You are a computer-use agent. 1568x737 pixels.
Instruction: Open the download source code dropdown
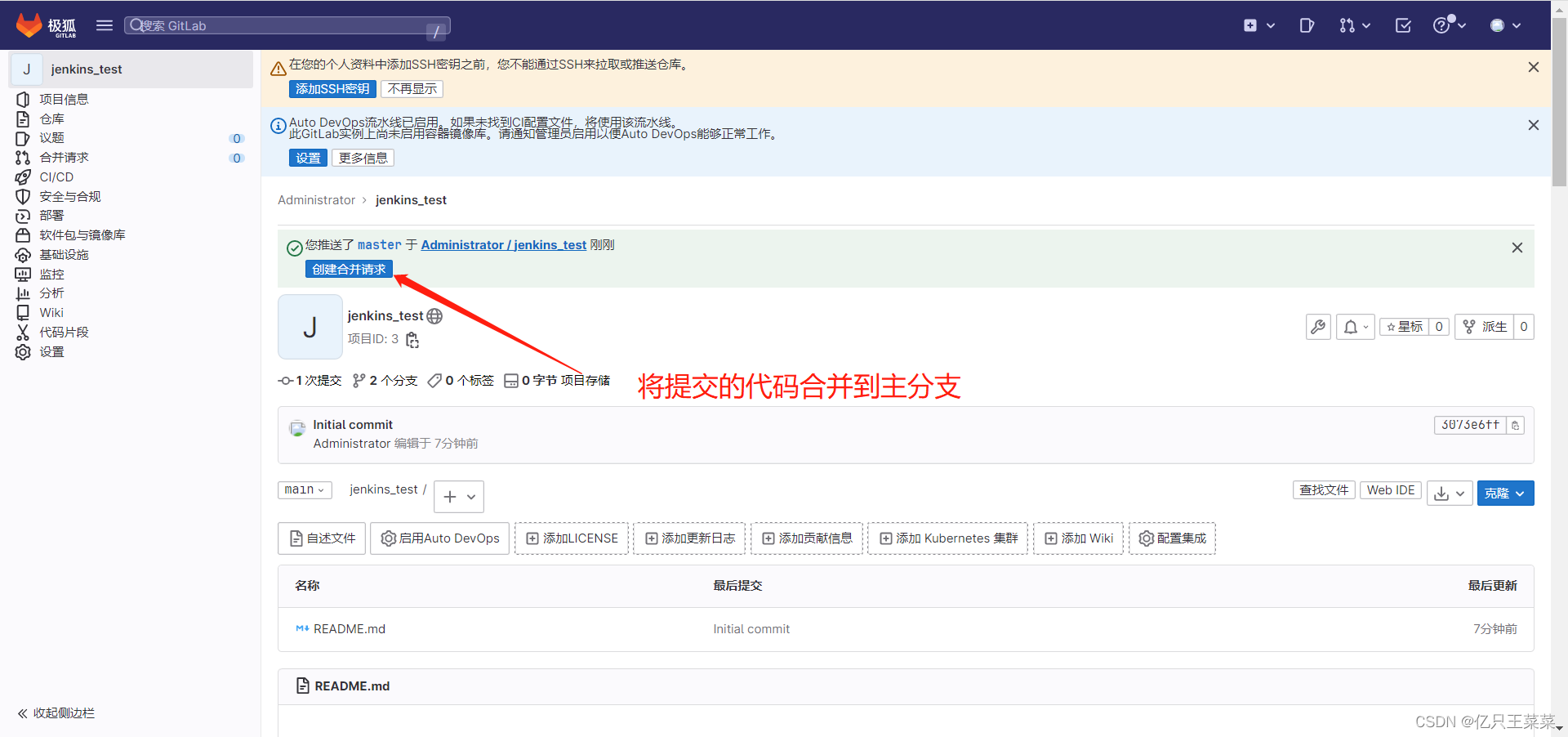pos(1450,494)
